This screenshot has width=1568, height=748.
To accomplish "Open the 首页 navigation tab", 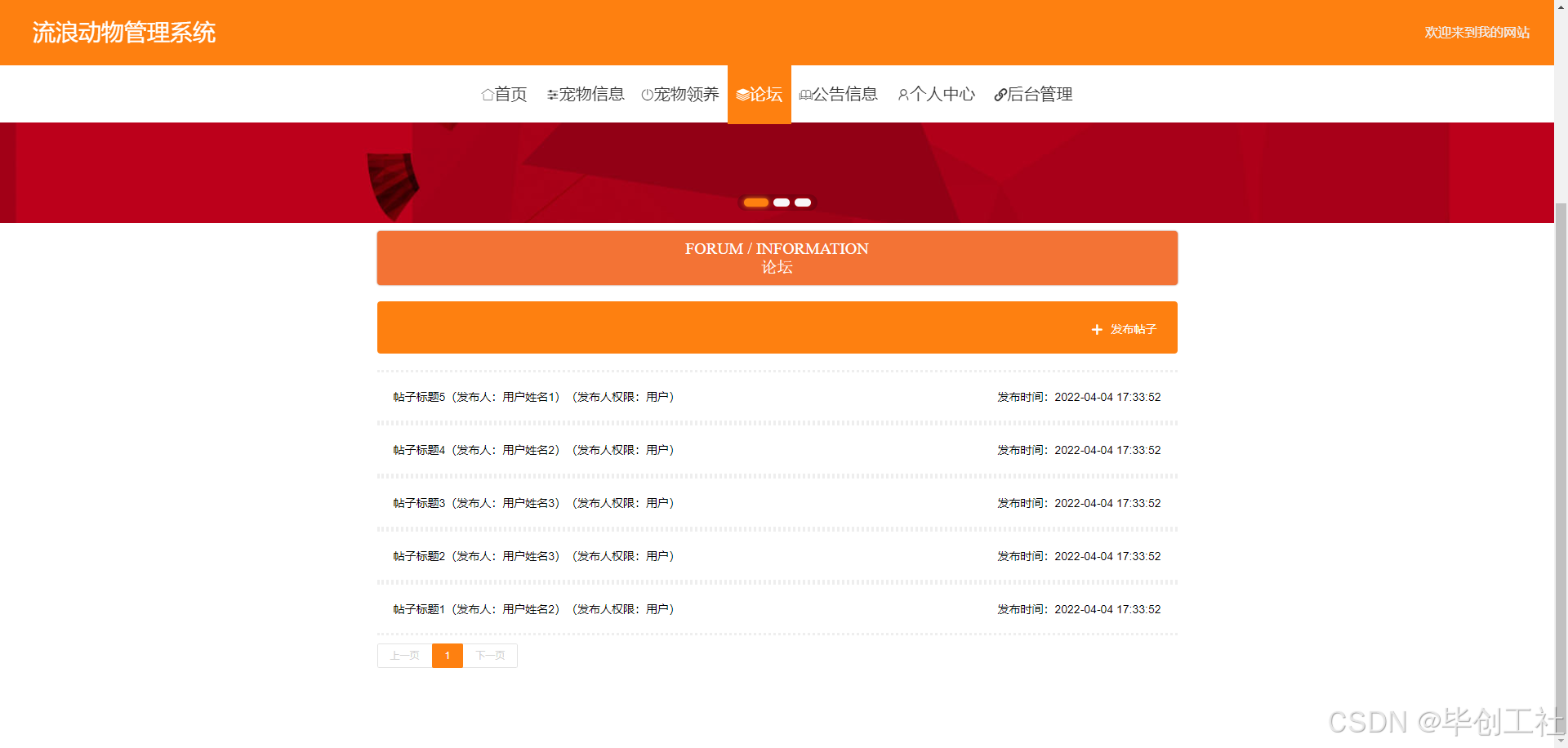I will tap(505, 95).
